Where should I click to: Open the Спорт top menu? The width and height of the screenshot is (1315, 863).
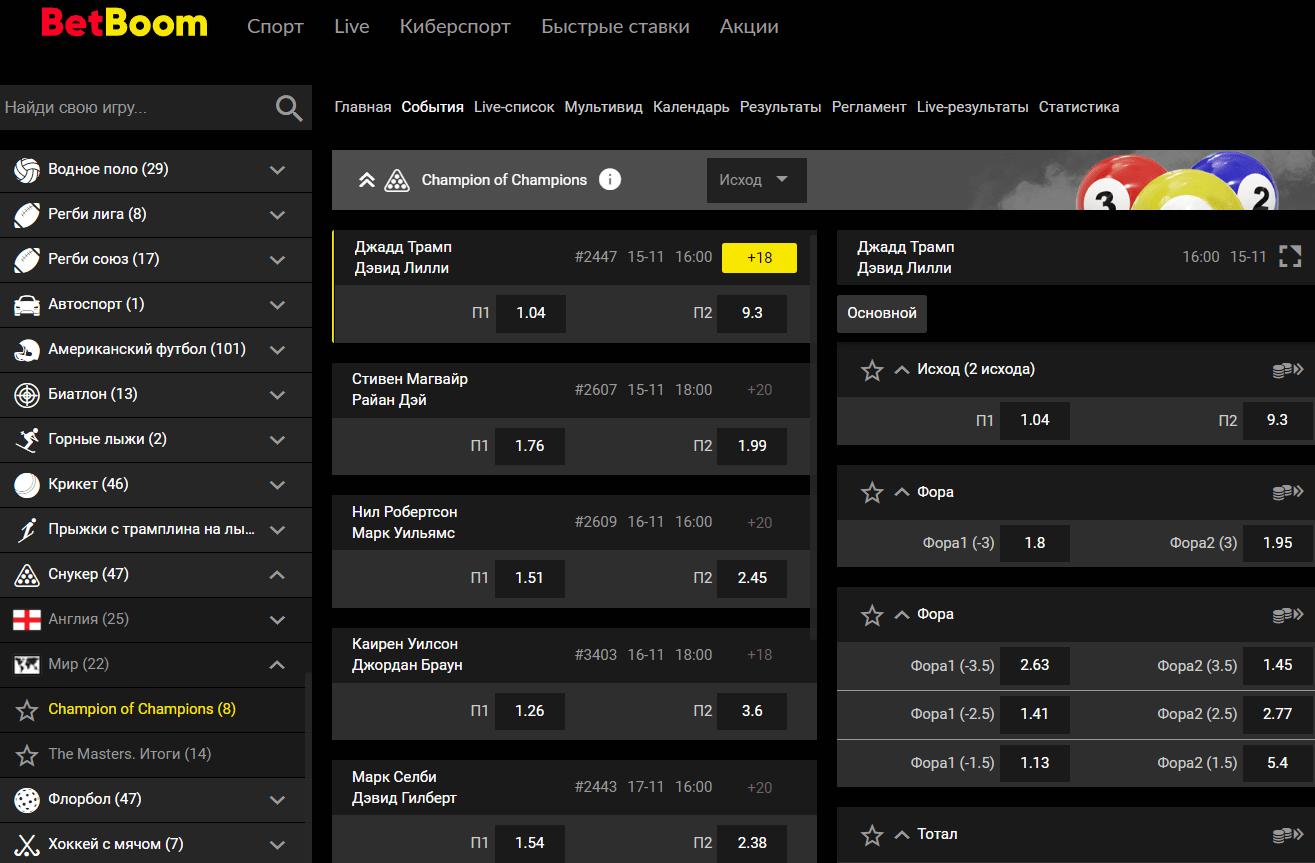[x=275, y=27]
